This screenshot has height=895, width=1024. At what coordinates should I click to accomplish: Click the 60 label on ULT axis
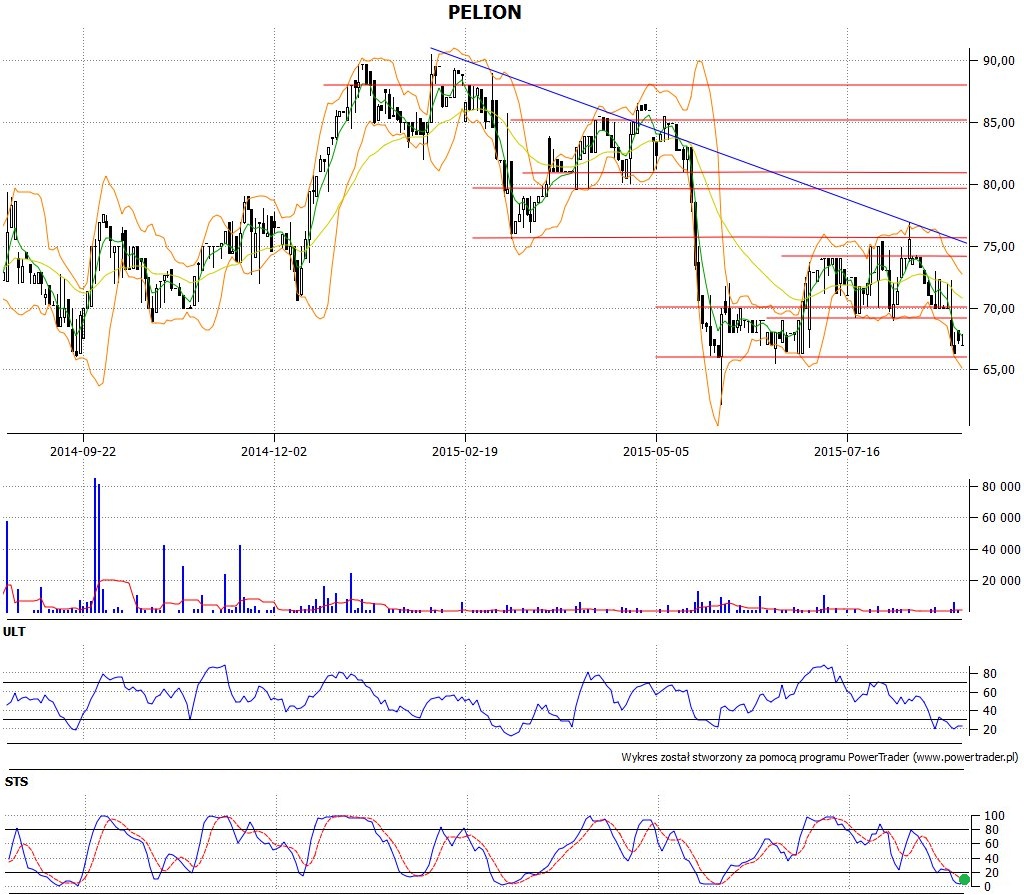coord(990,692)
